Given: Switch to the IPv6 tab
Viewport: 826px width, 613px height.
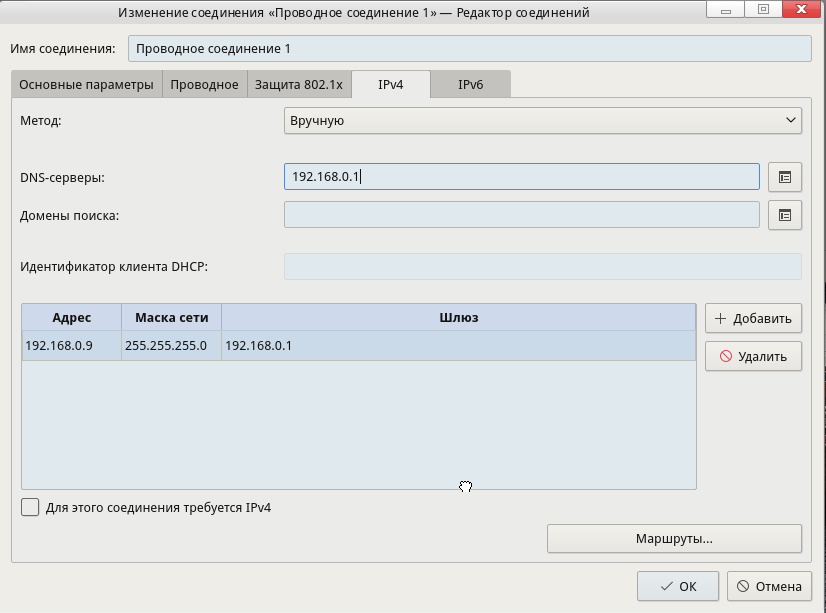Looking at the screenshot, I should point(470,85).
